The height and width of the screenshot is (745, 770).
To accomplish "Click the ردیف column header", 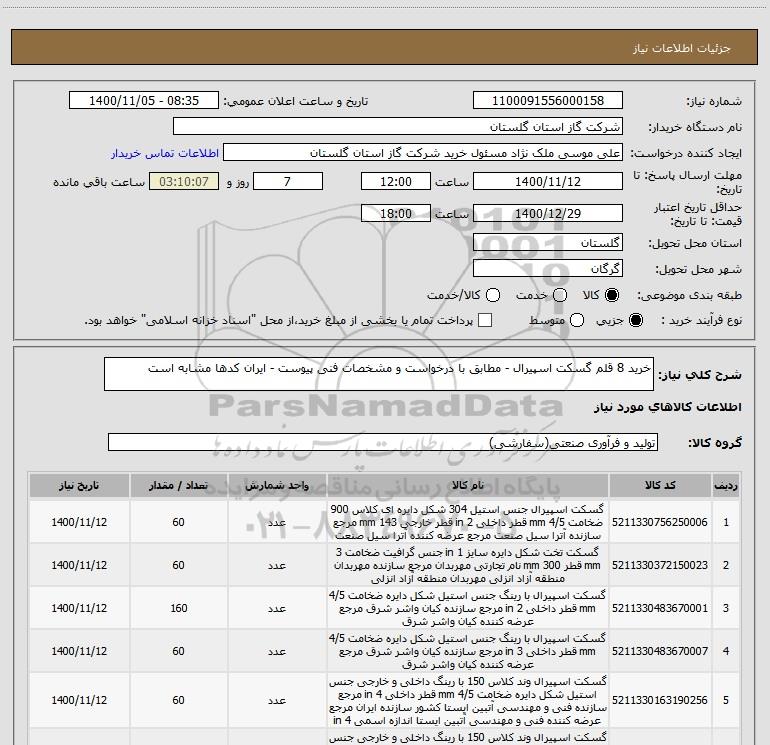I will [726, 486].
